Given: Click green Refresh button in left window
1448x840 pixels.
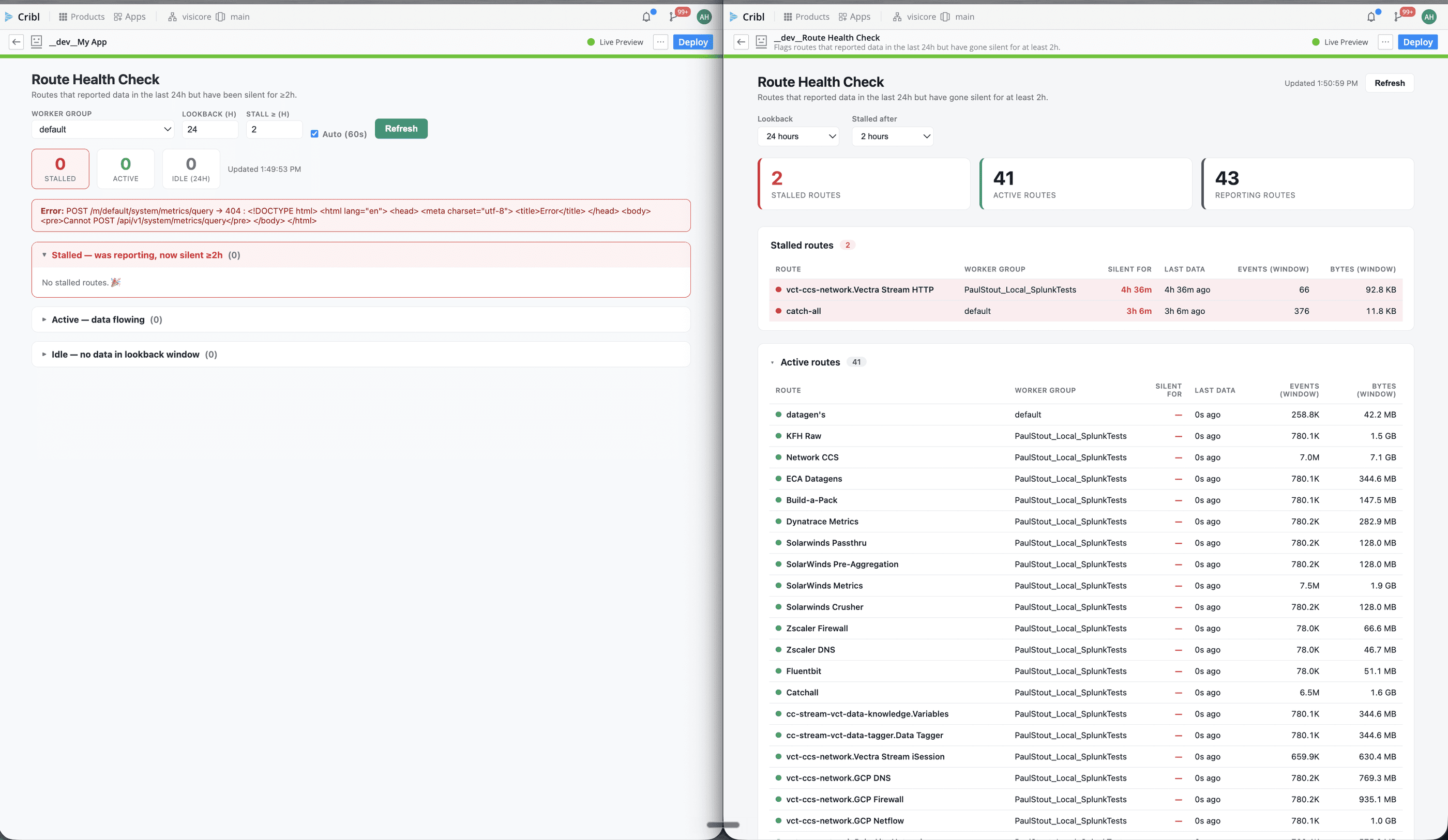Looking at the screenshot, I should click(401, 129).
